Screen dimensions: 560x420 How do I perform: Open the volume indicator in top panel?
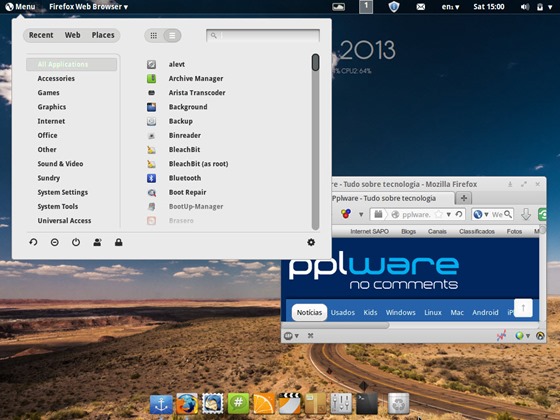(x=525, y=7)
